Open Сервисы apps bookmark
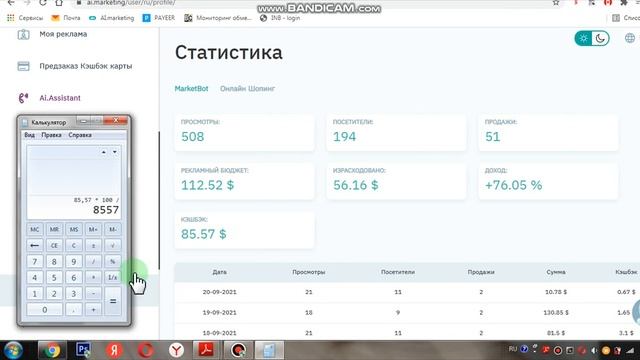Viewport: 640px width, 360px height. pos(25,18)
